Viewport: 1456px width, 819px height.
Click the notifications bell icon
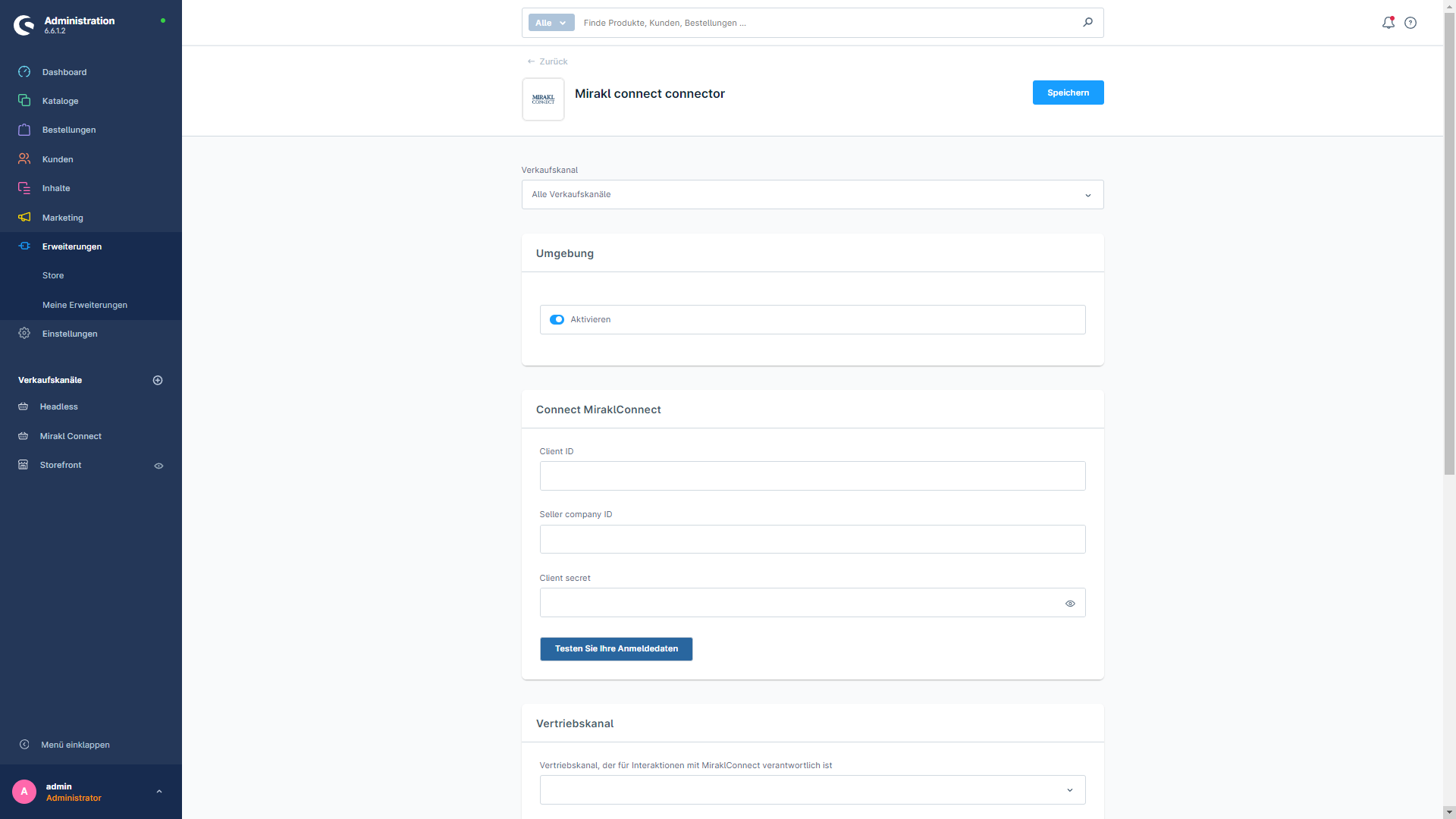tap(1388, 22)
